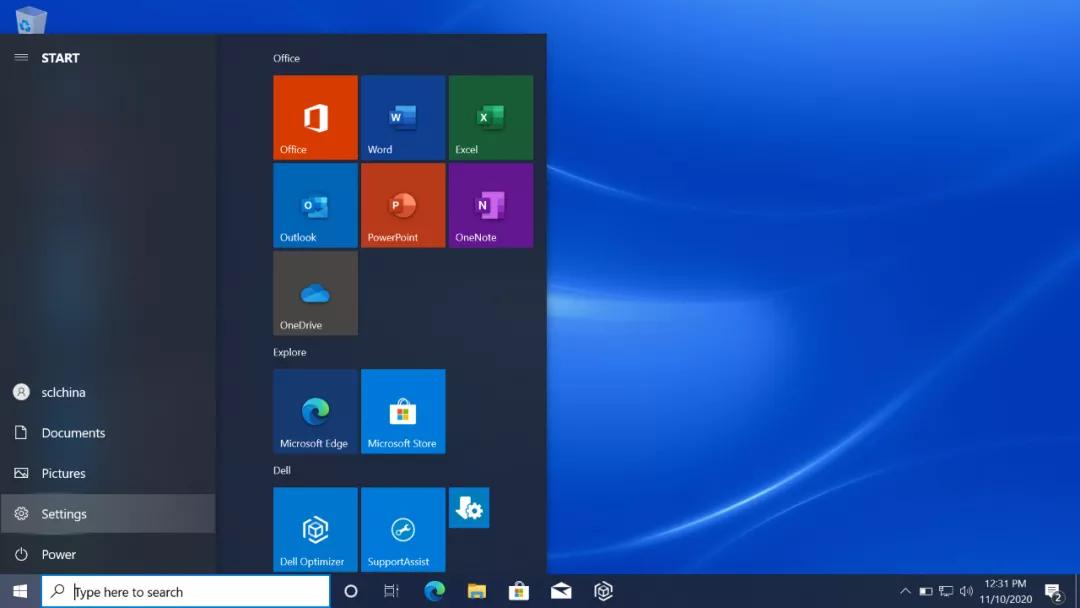Open File Explorer from the taskbar
1080x608 pixels.
pyautogui.click(x=477, y=591)
